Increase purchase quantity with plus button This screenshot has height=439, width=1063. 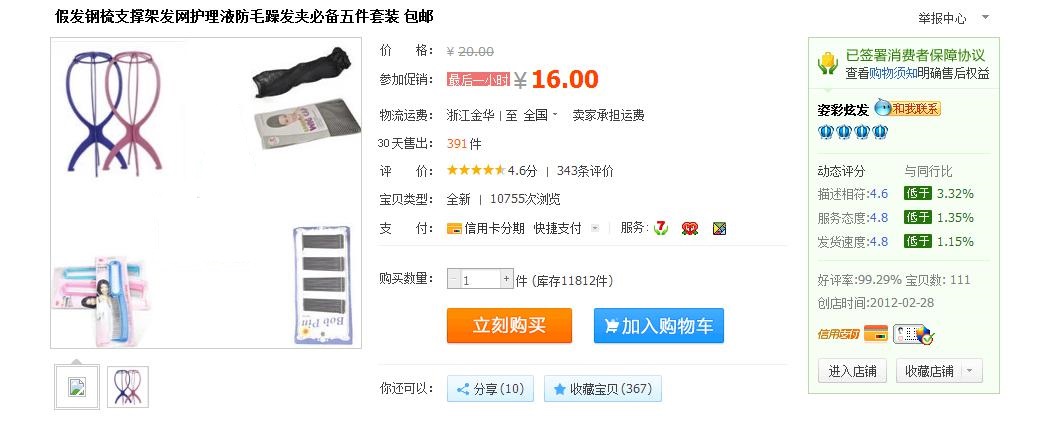pos(506,279)
